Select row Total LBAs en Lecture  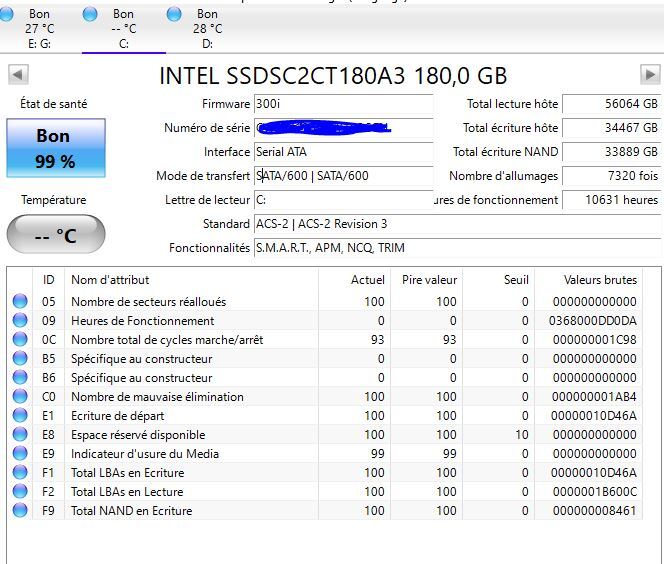point(325,492)
